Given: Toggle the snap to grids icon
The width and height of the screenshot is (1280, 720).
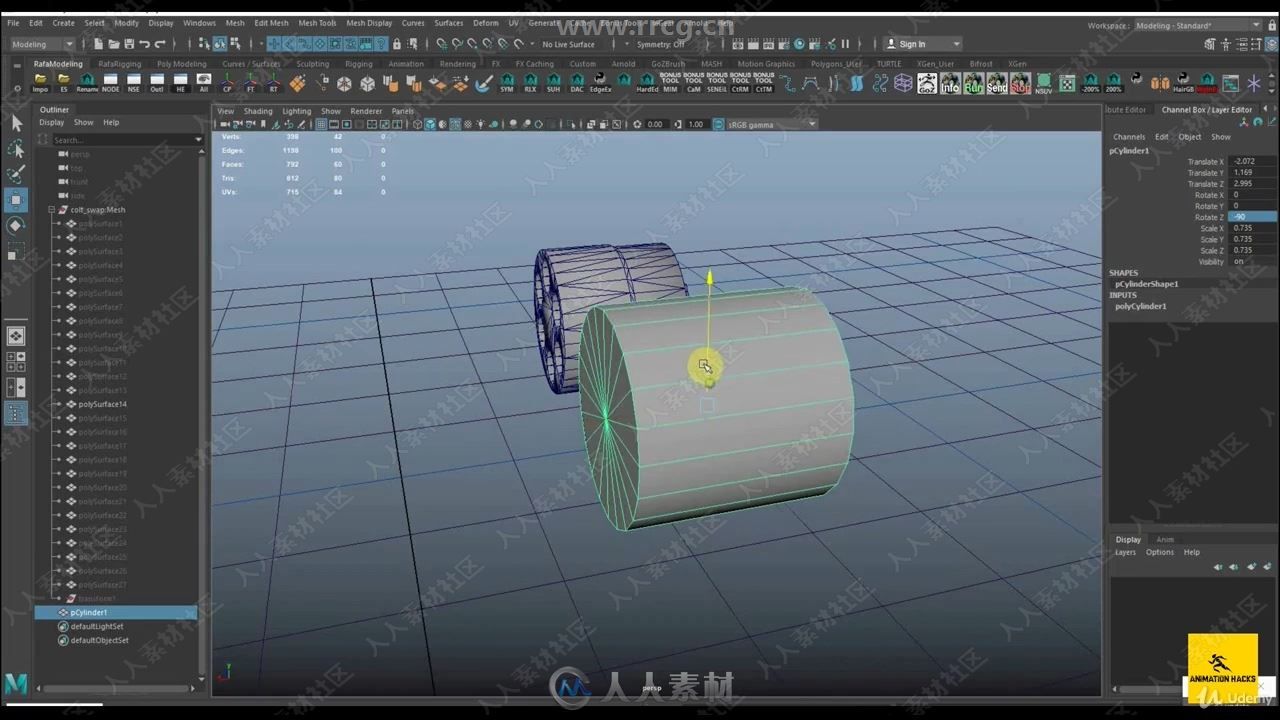Looking at the screenshot, I should click(441, 44).
